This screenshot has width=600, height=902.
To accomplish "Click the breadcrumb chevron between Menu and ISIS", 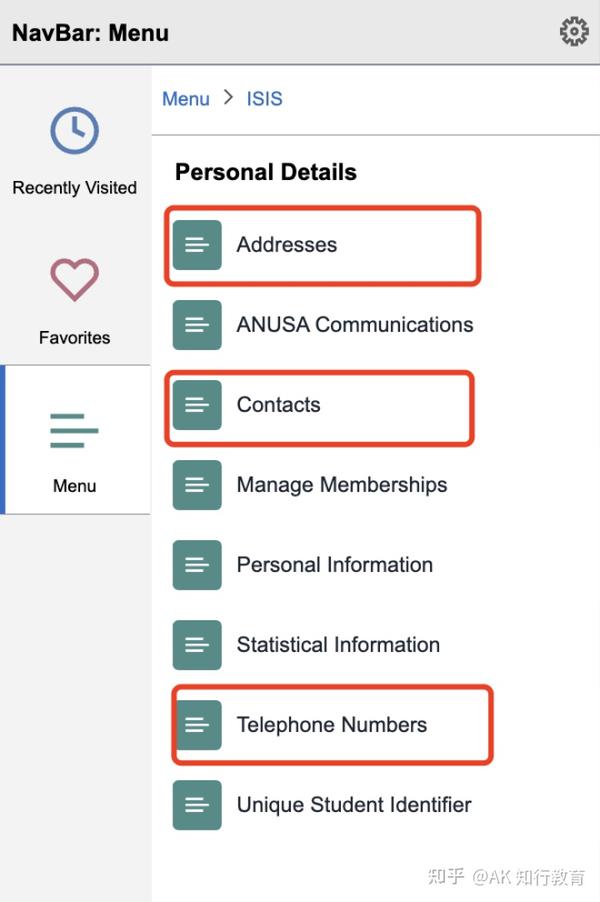I will pyautogui.click(x=228, y=97).
